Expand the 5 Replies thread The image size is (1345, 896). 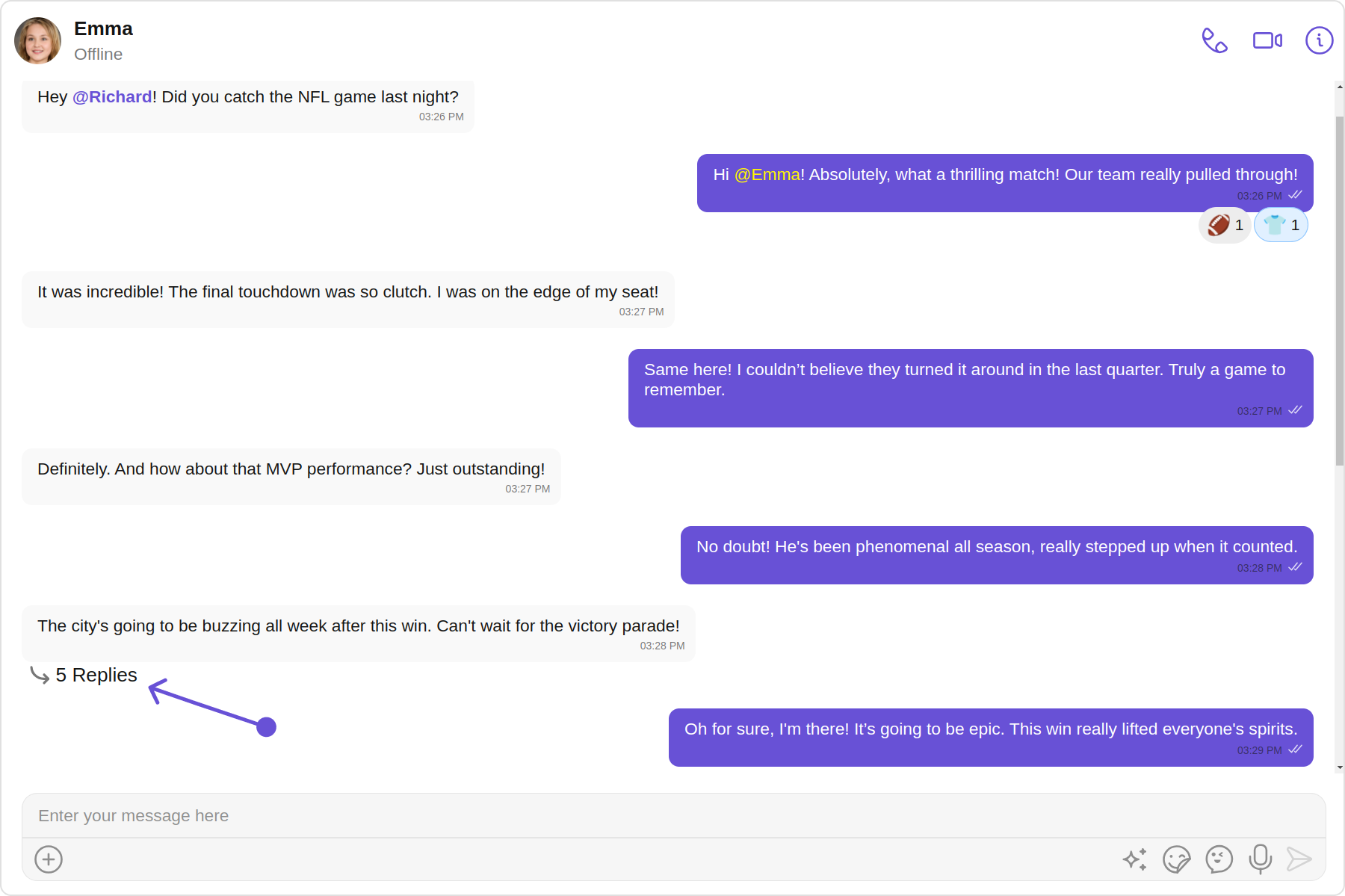[x=84, y=675]
